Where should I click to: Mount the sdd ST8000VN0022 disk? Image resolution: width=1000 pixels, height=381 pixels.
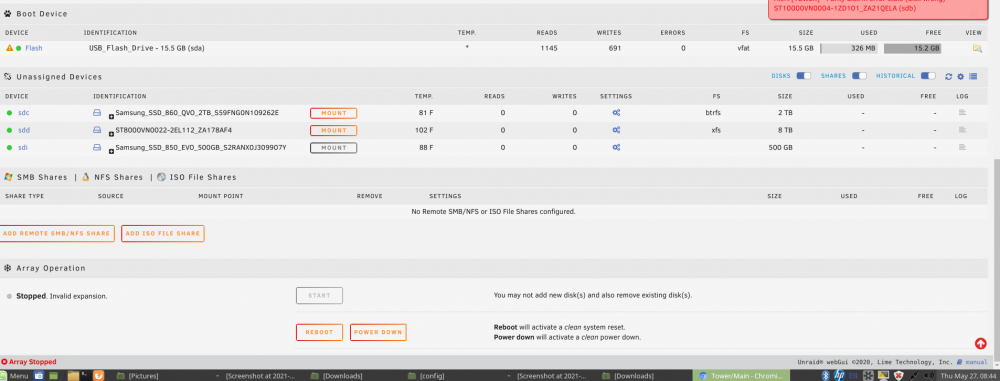pyautogui.click(x=334, y=130)
